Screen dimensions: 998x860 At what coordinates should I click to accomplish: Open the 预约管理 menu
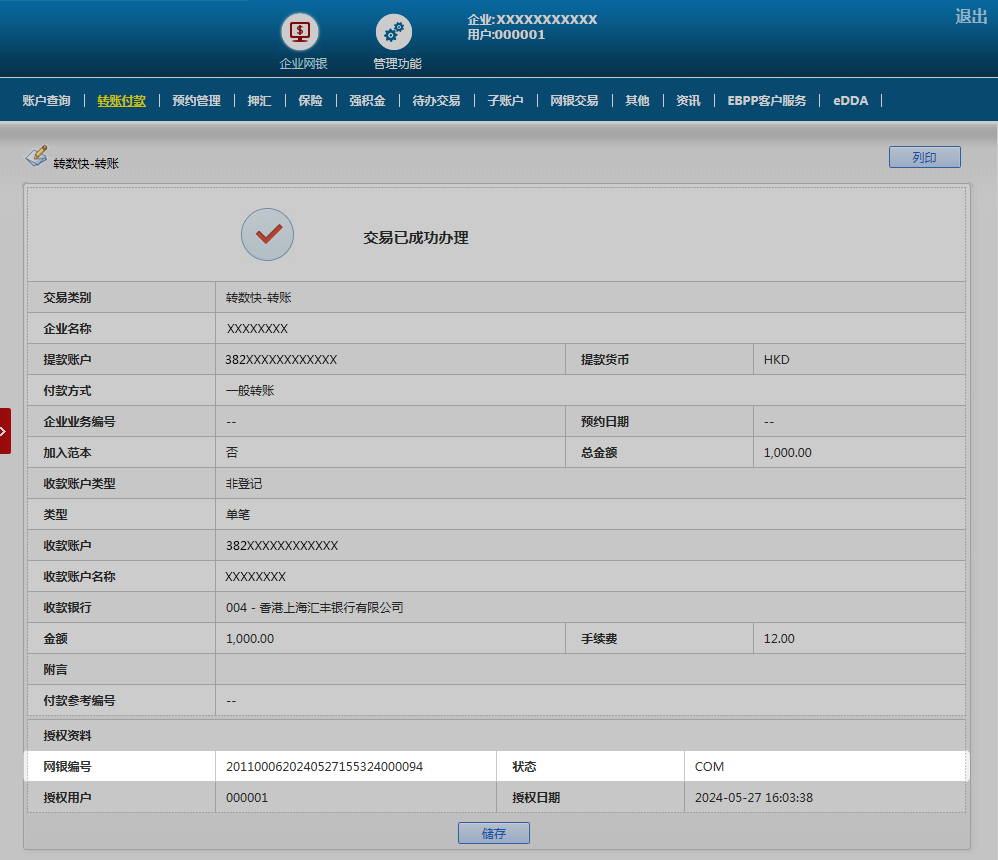tap(196, 101)
